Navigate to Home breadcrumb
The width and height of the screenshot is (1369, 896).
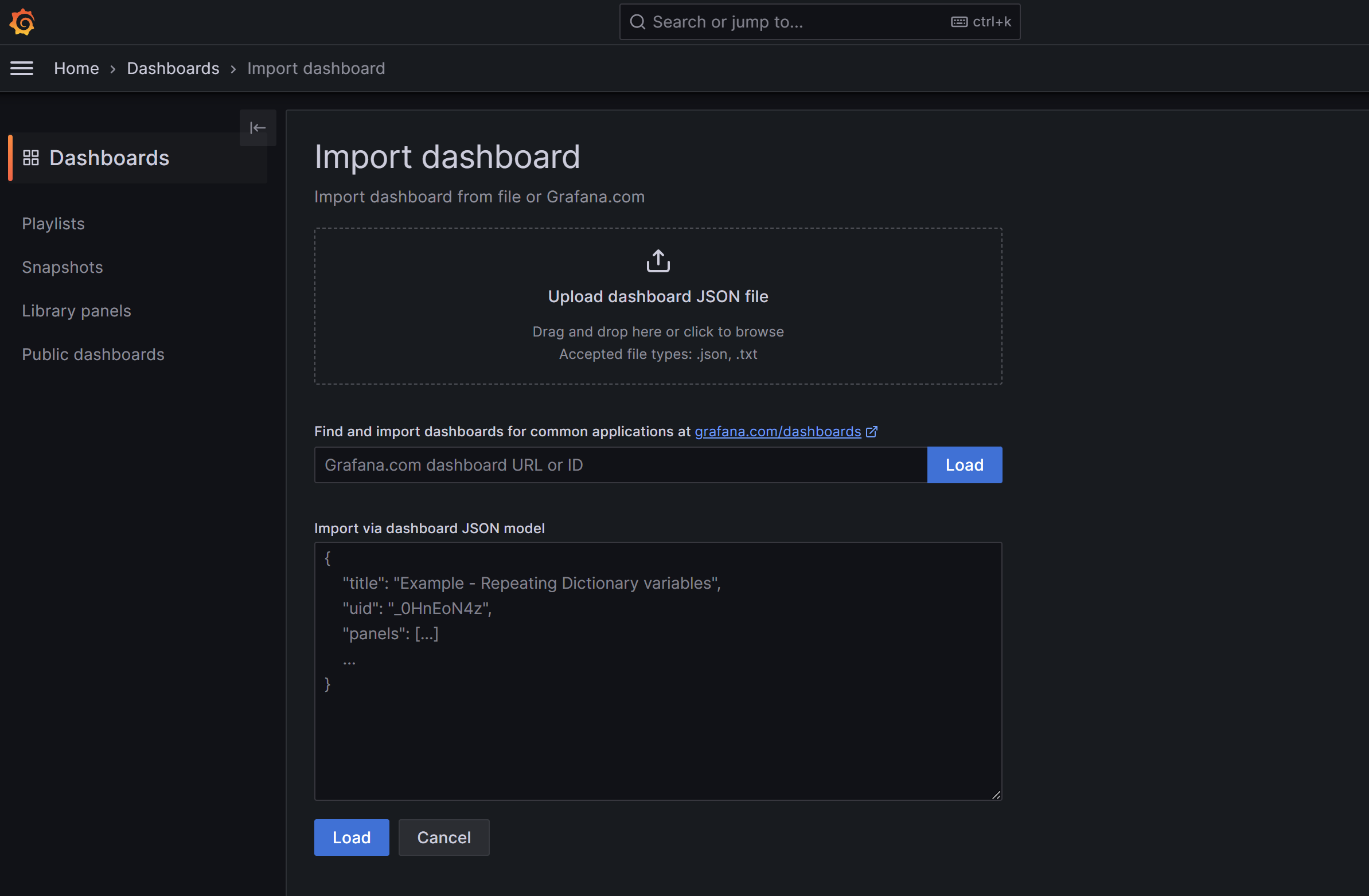pos(76,68)
